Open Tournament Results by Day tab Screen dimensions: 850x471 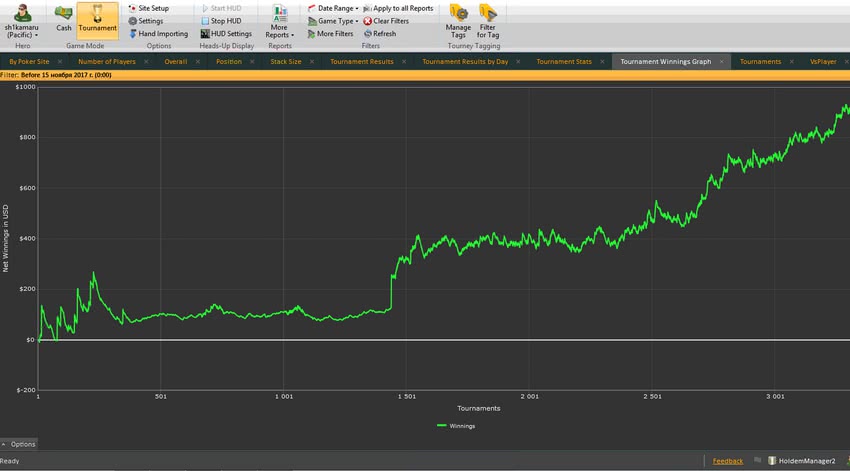click(x=465, y=62)
